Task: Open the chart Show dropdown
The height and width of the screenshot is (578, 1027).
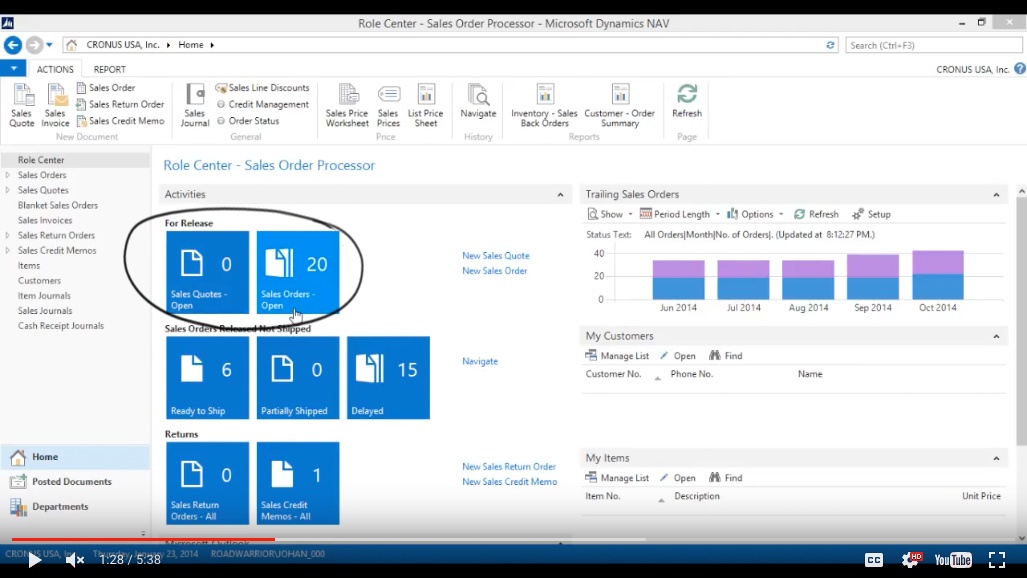Action: click(610, 214)
